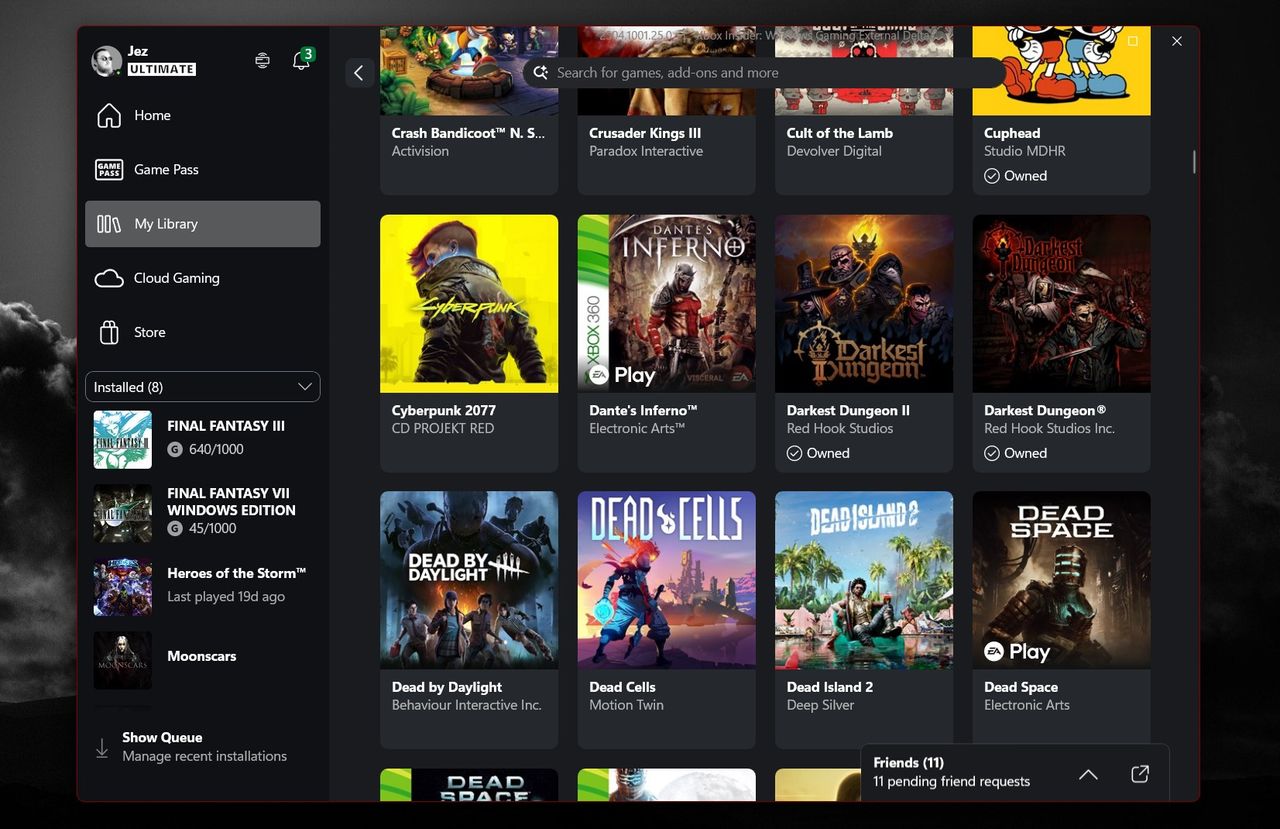
Task: Pop out the Friends panel to a window
Action: pos(1139,773)
